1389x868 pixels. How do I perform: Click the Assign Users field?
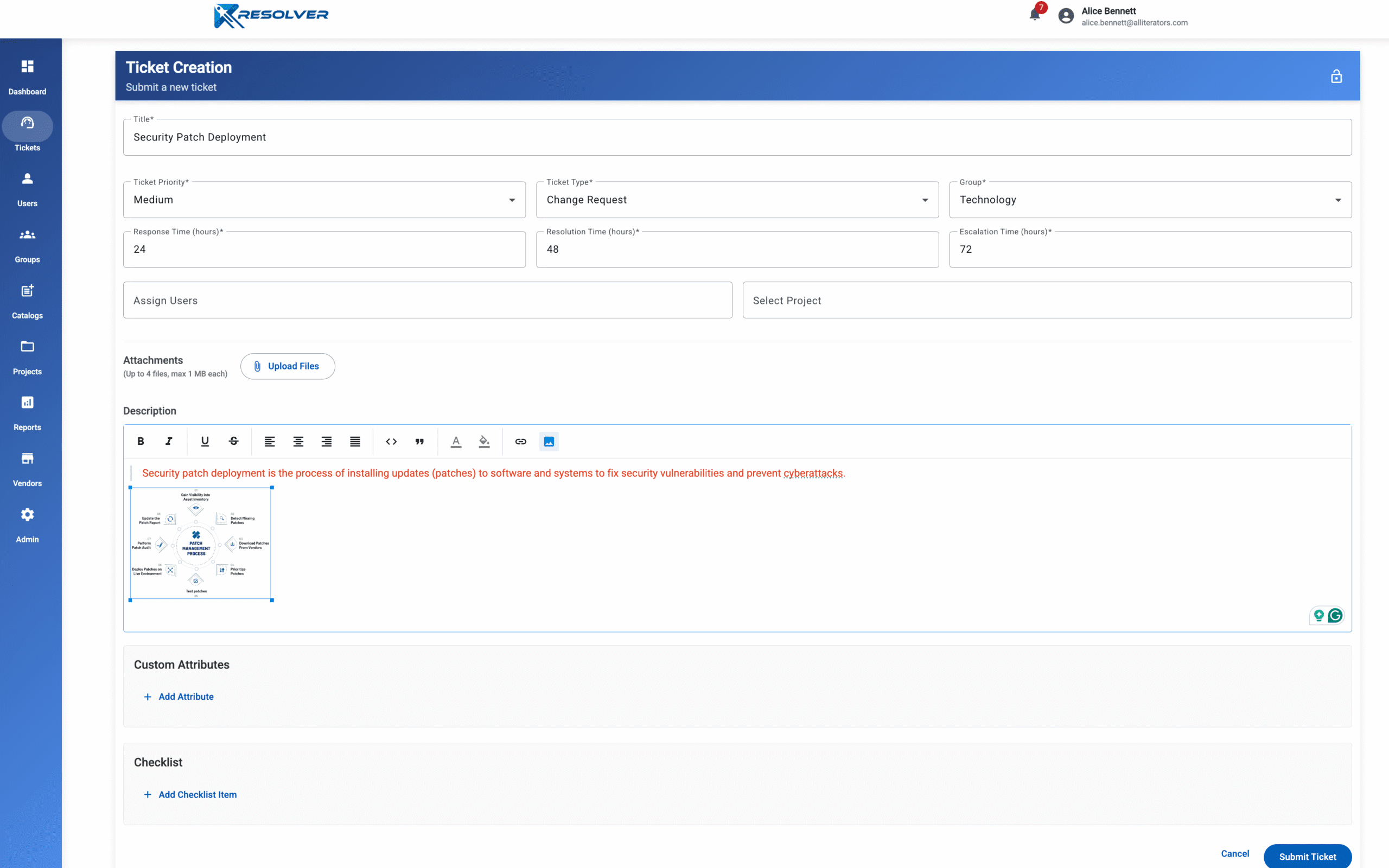click(427, 300)
